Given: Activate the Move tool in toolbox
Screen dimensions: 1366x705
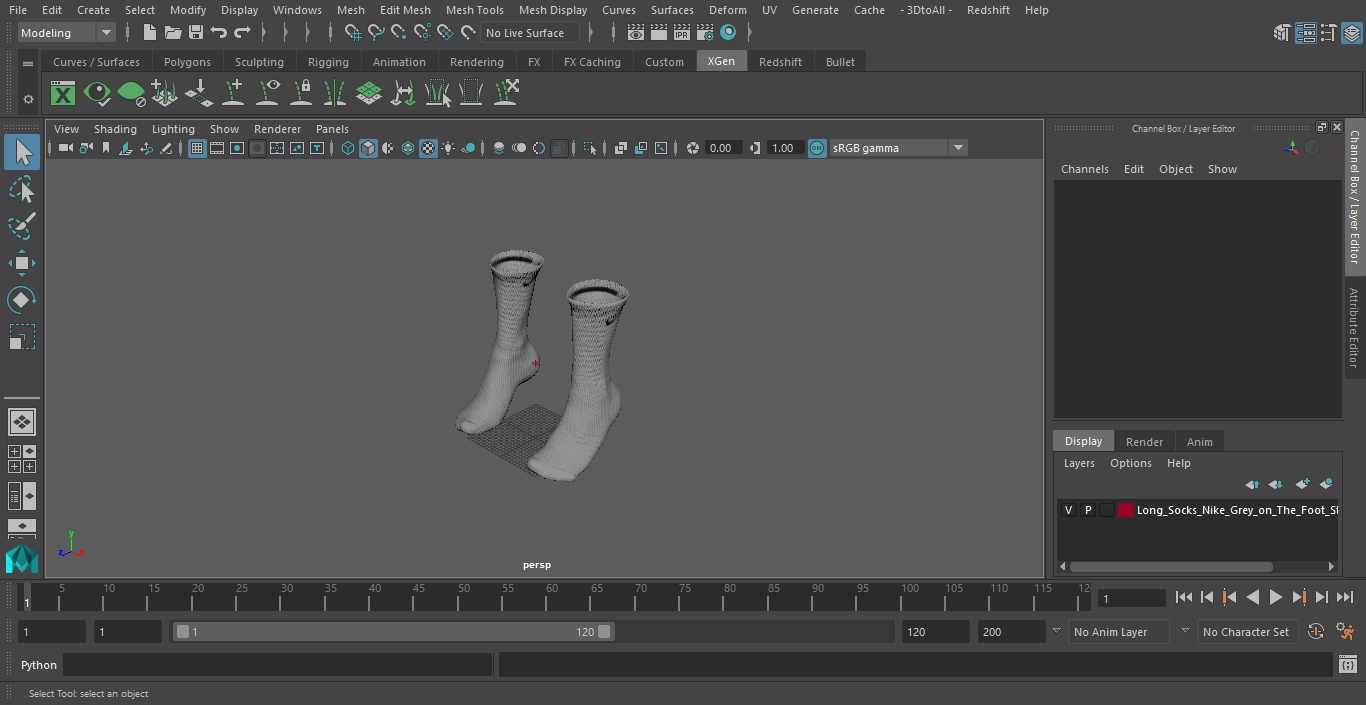Looking at the screenshot, I should 22,263.
